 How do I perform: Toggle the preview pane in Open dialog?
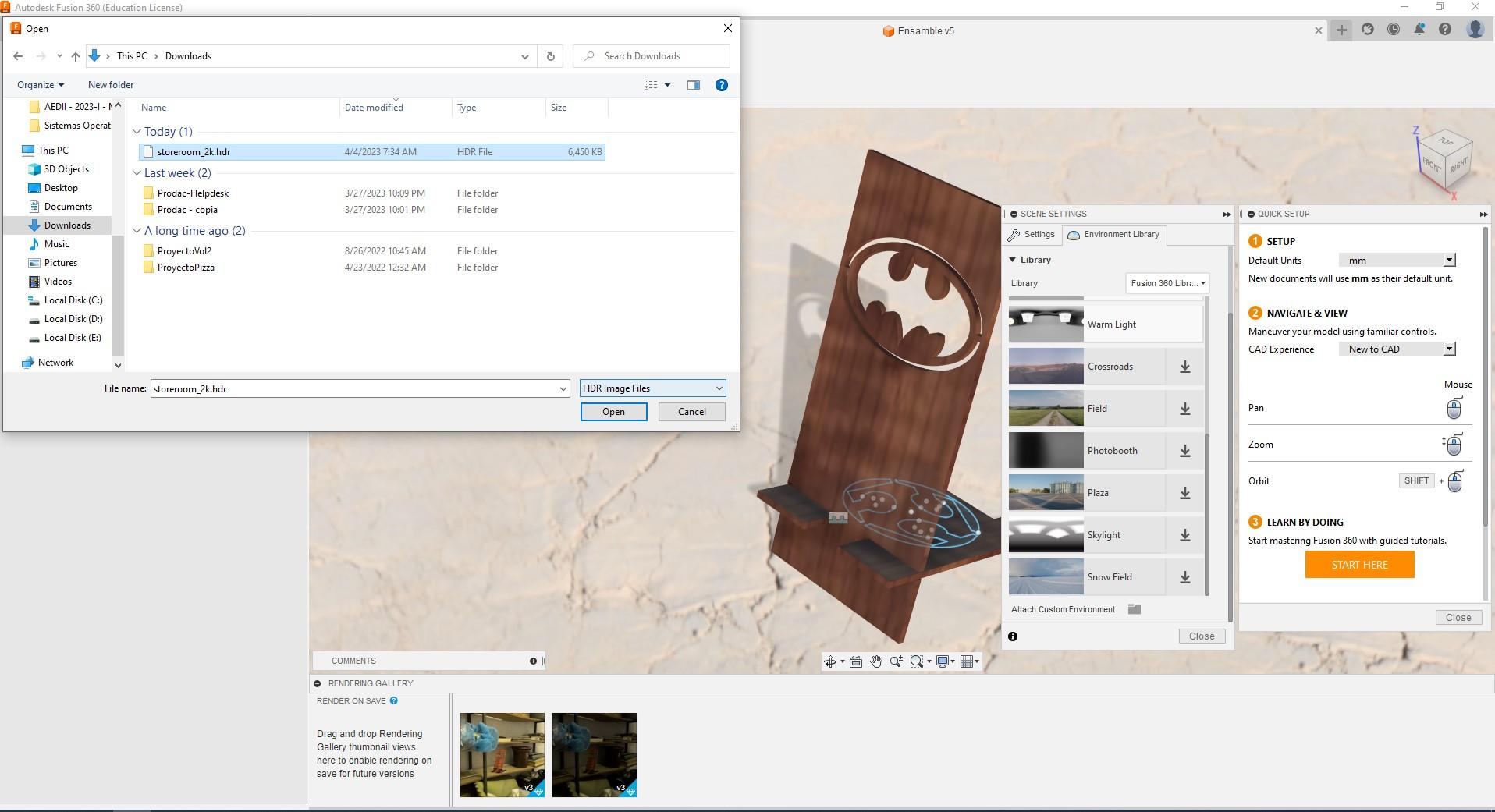[694, 85]
